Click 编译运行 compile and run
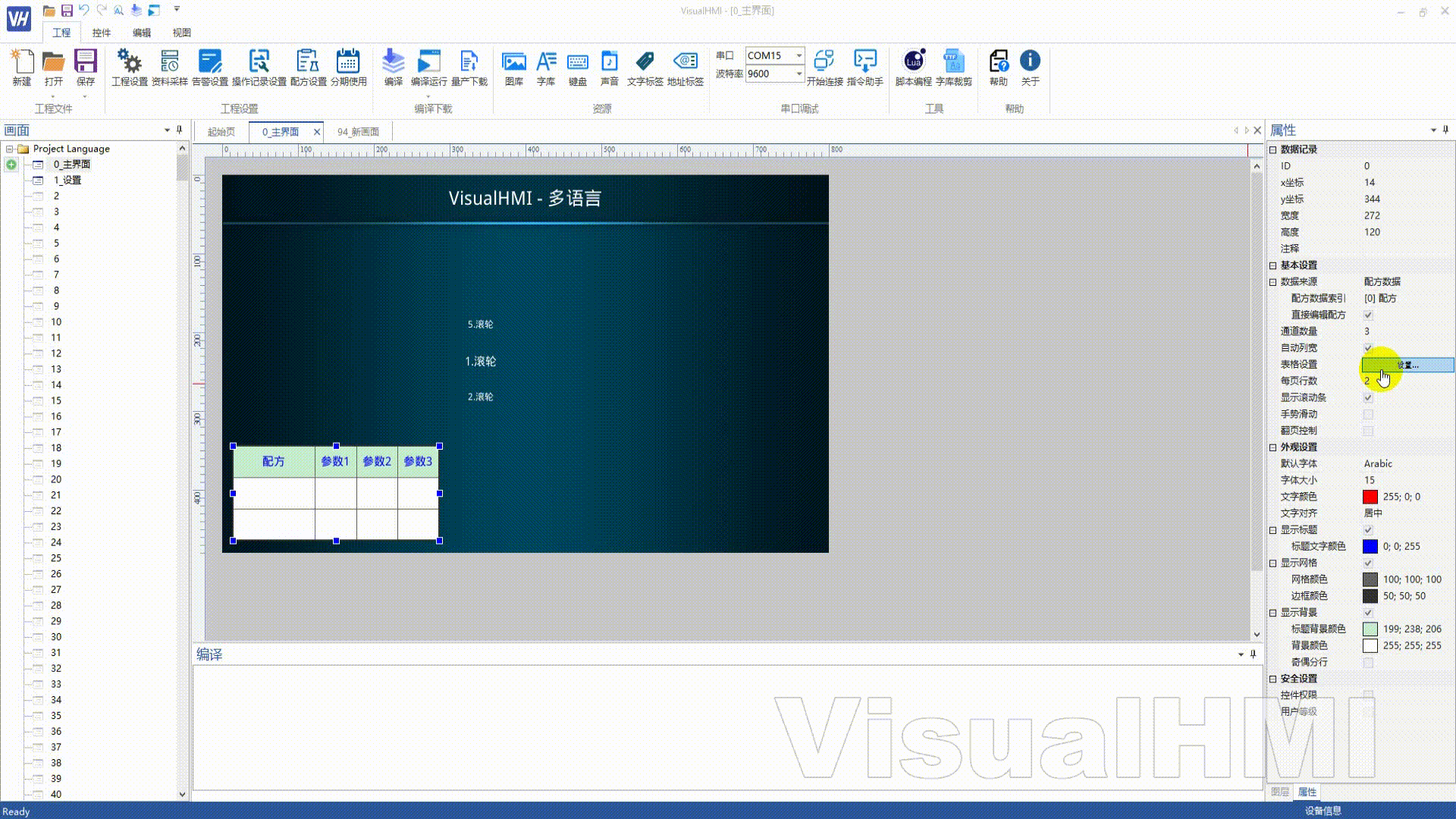The height and width of the screenshot is (819, 1456). pos(429,67)
